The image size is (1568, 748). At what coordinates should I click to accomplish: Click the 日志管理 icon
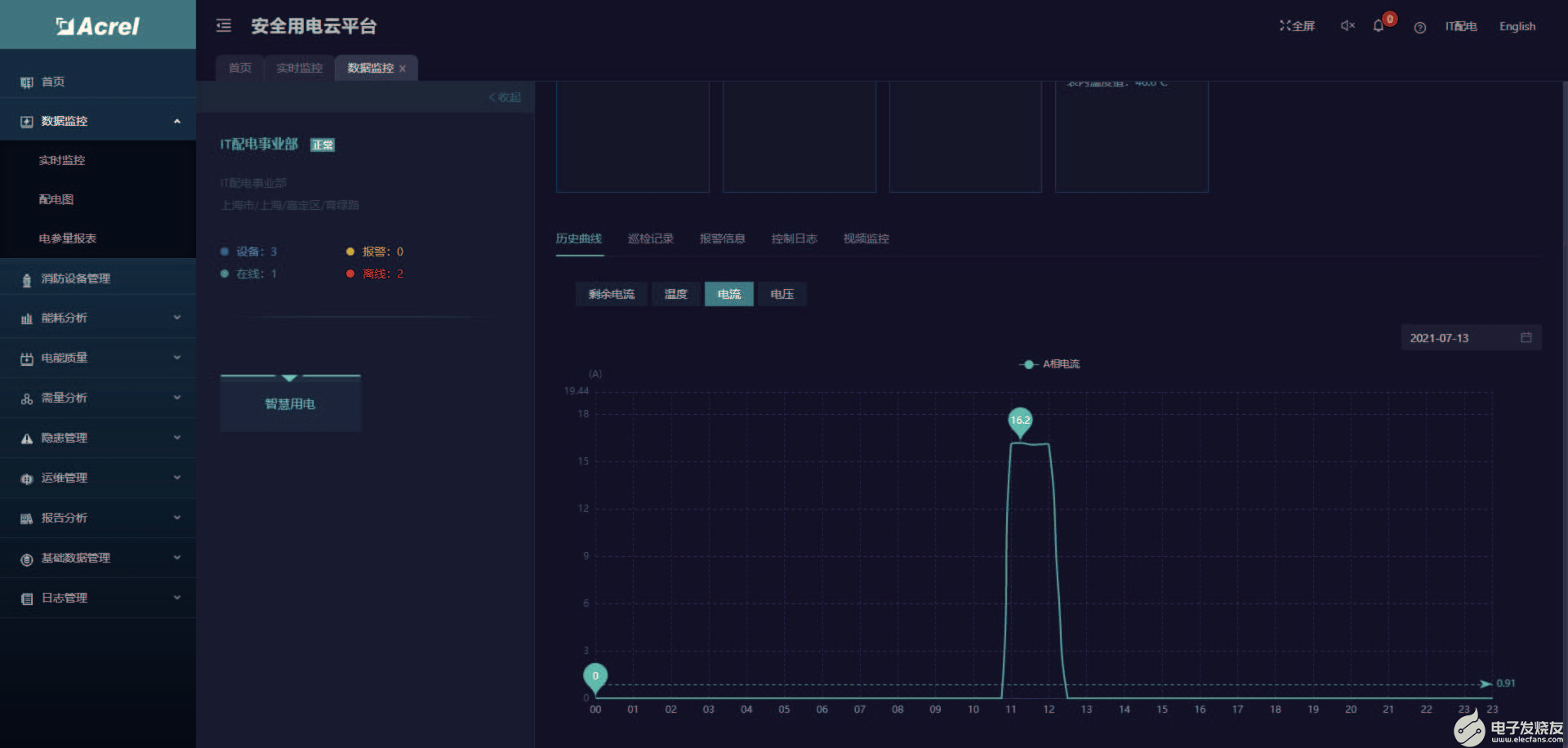click(27, 599)
